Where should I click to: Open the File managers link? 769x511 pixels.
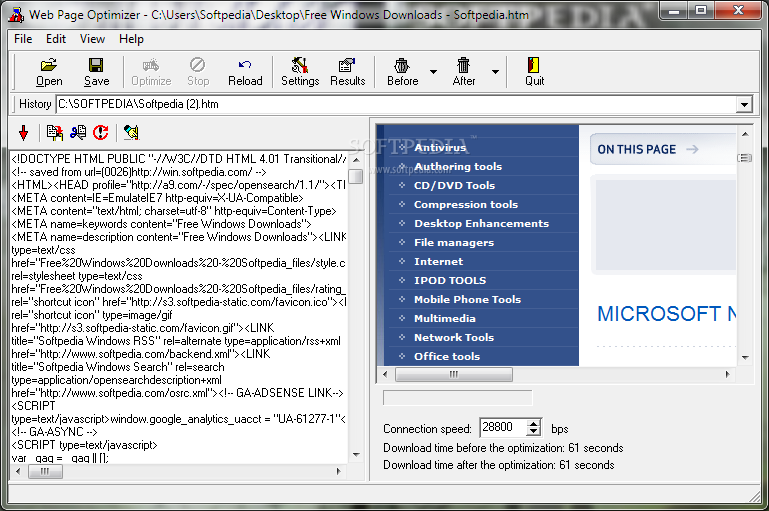[454, 242]
